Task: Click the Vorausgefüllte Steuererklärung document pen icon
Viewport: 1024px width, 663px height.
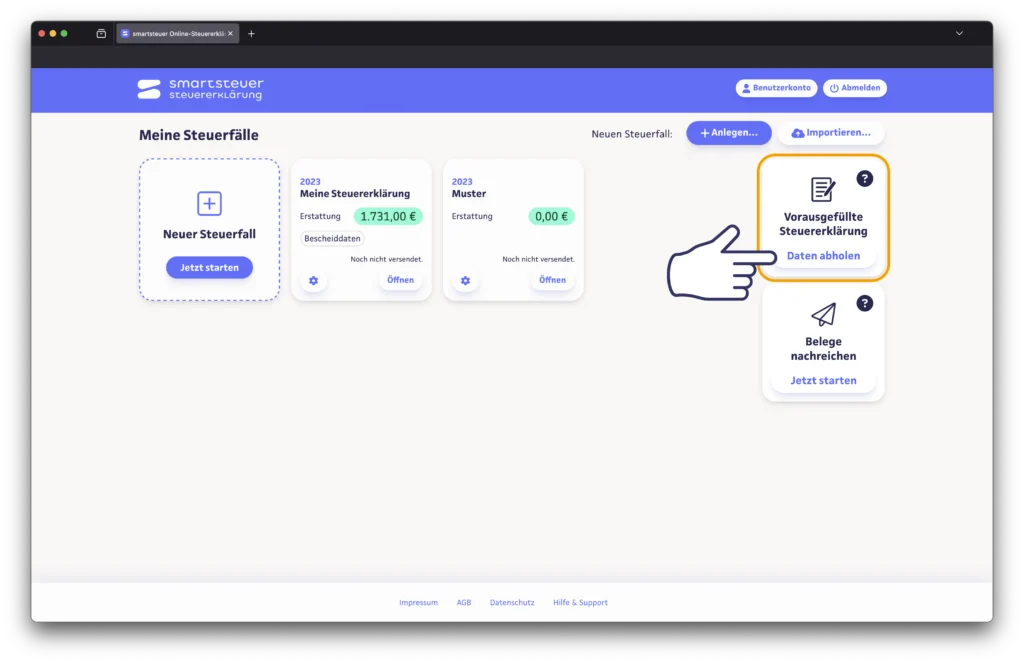Action: pos(823,189)
